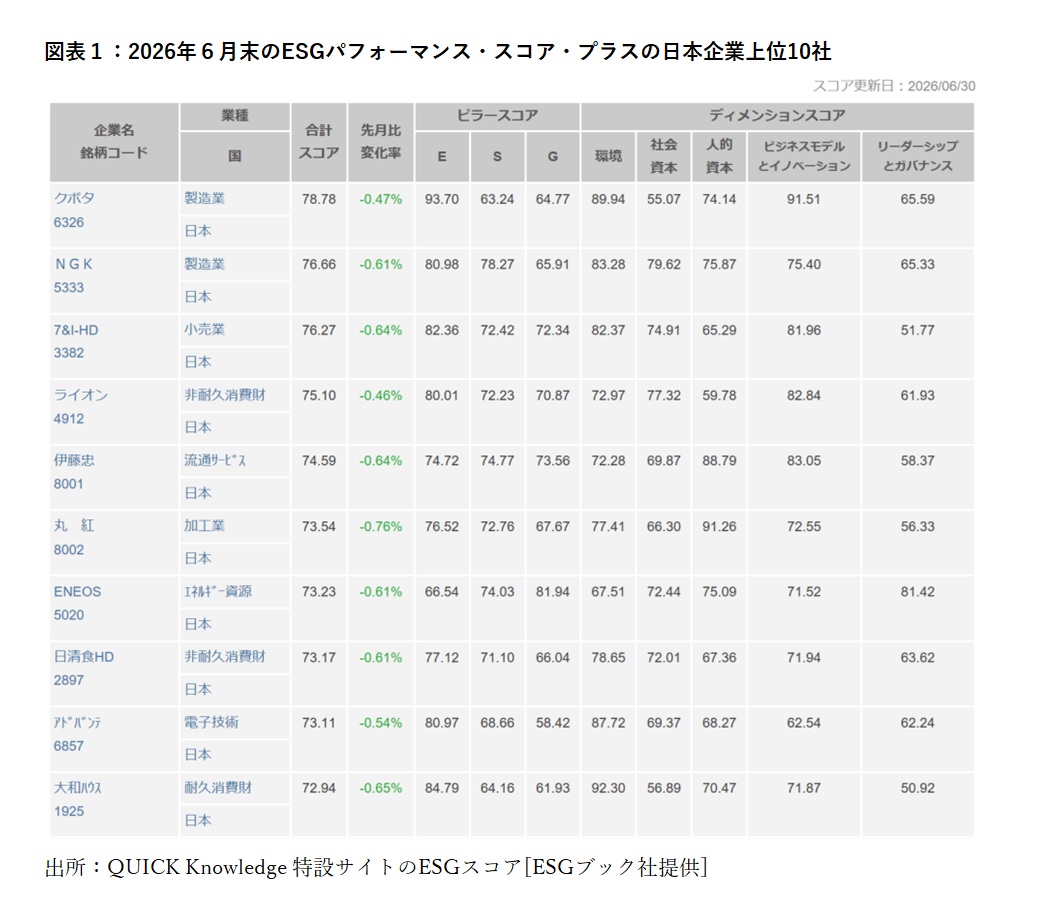Screen dimensions: 1037x919
Task: Open the 丸紅 company link
Action: click(74, 526)
